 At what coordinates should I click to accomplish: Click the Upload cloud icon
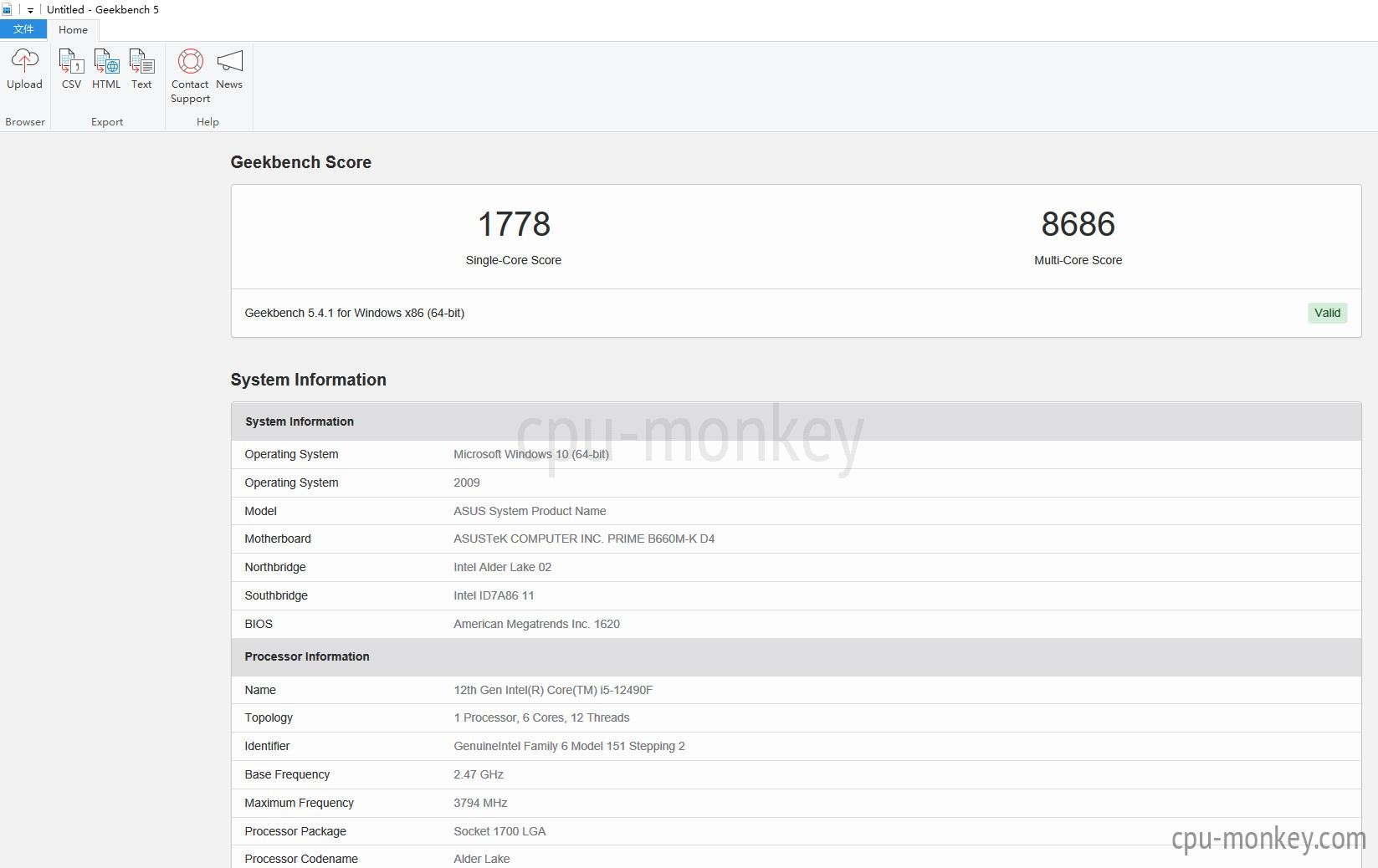pyautogui.click(x=24, y=61)
